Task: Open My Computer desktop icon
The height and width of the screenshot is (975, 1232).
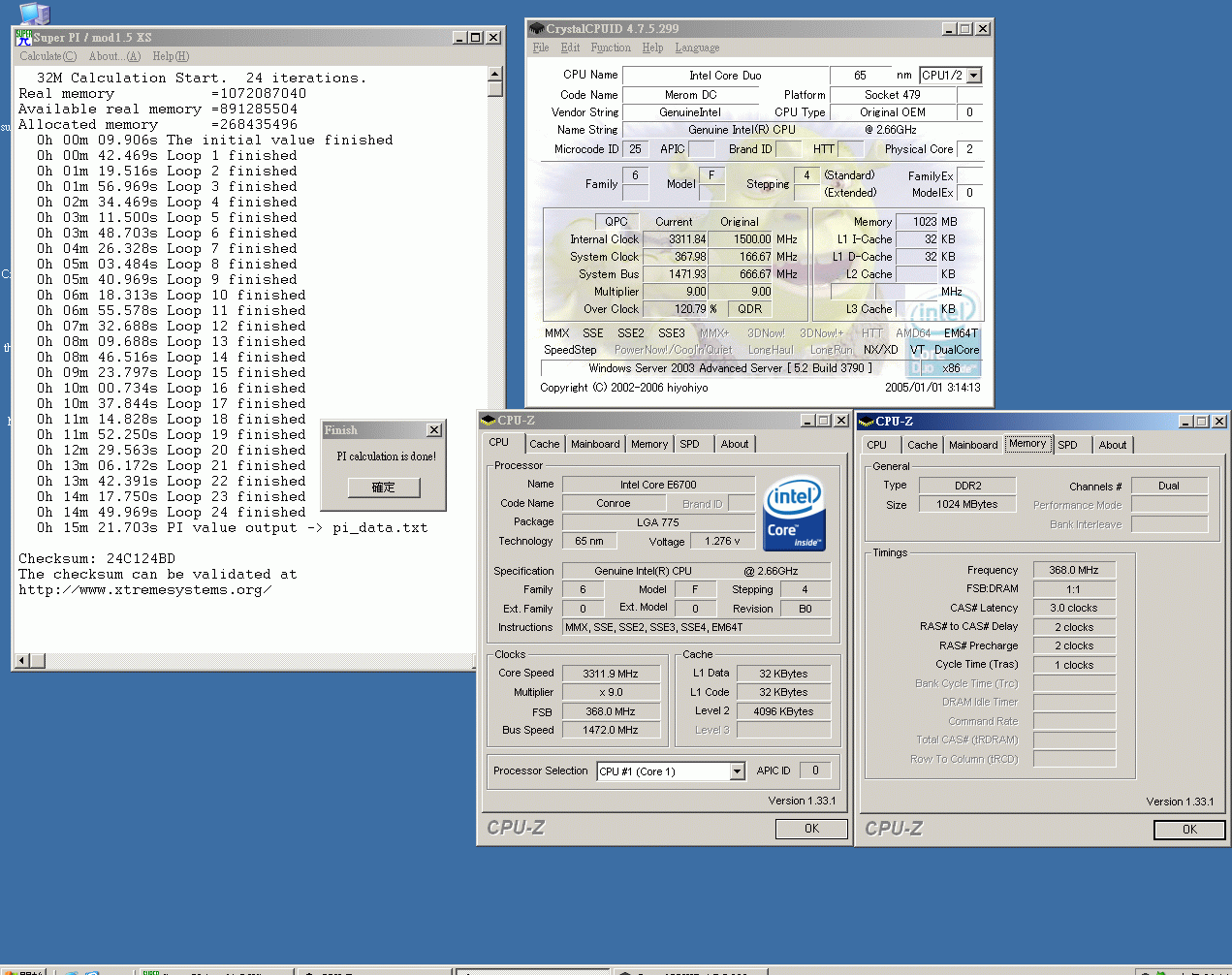Action: click(34, 13)
